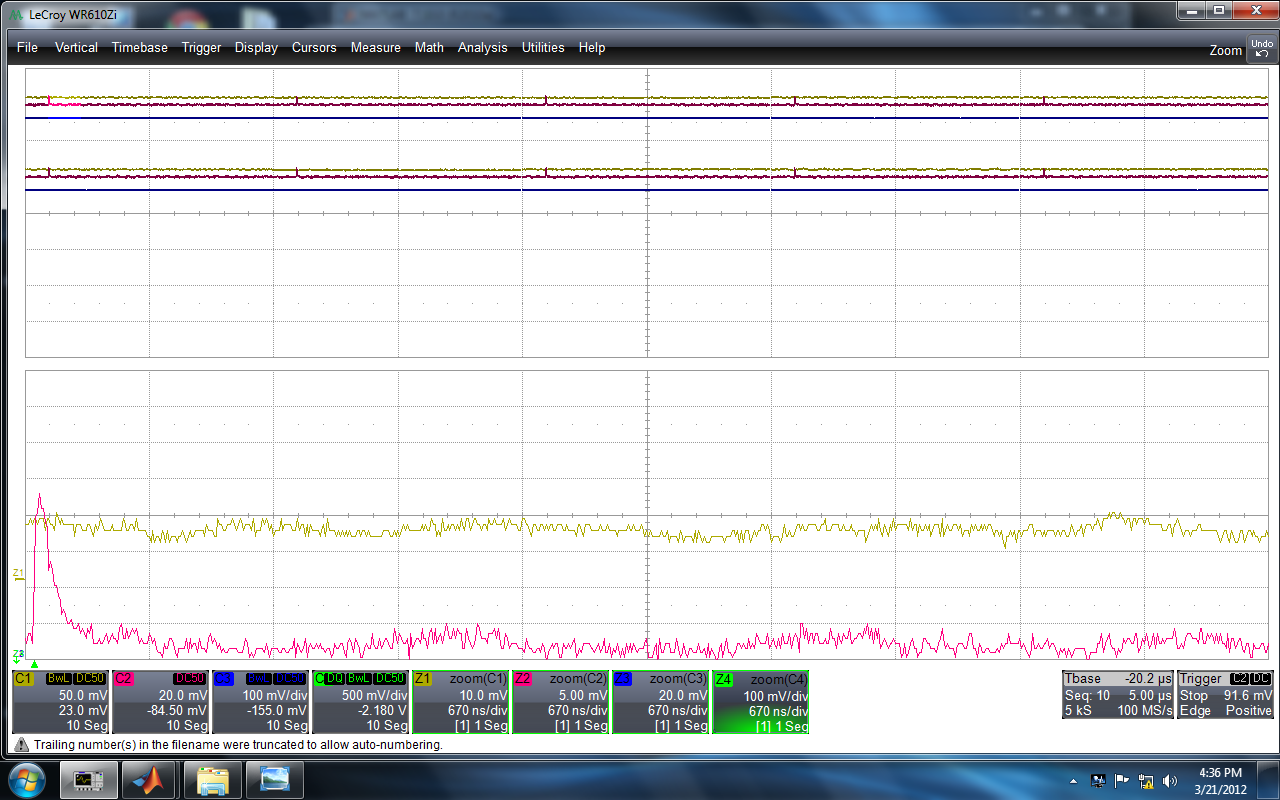The image size is (1280, 800).
Task: Click the volume speaker tray icon
Action: coord(1170,780)
